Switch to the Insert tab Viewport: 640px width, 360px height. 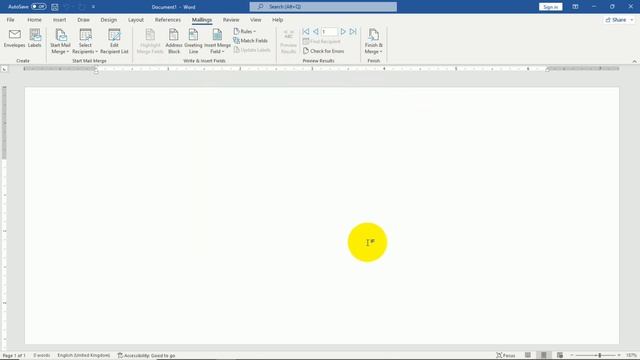point(59,20)
